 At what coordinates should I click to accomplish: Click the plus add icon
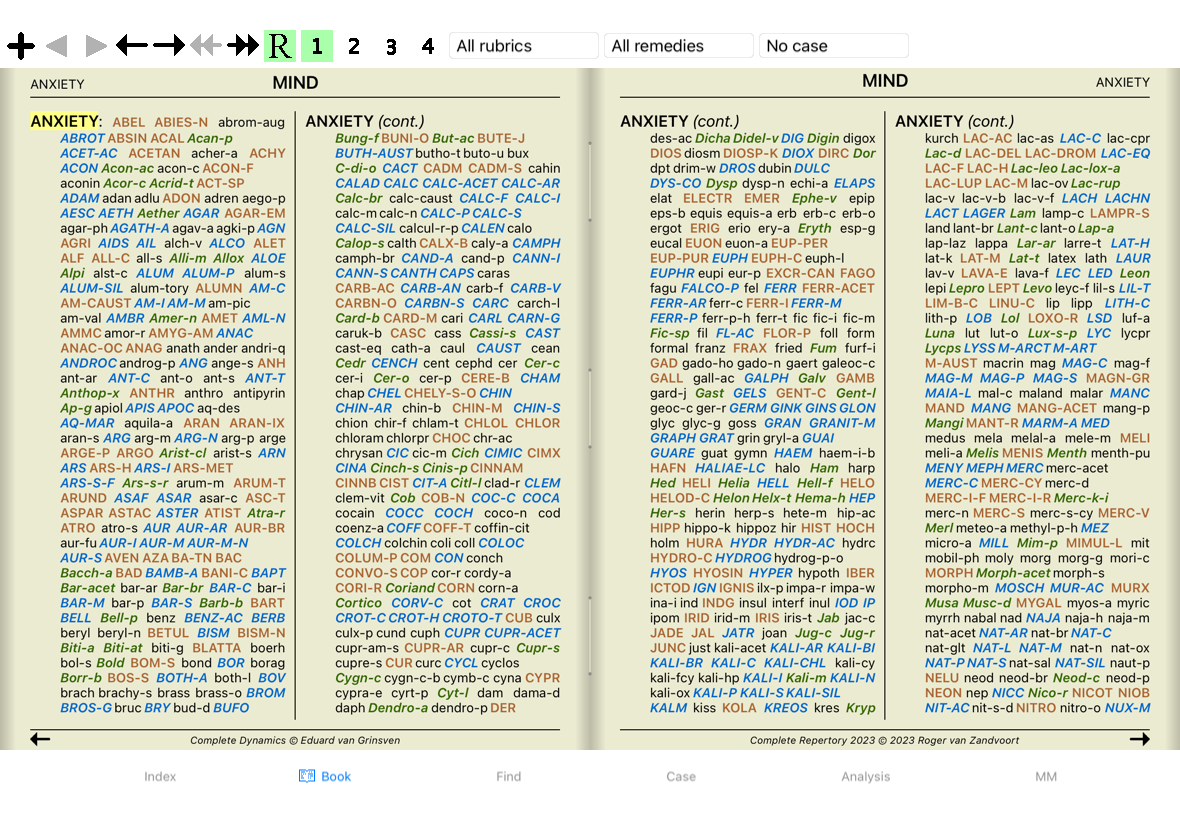(x=21, y=46)
